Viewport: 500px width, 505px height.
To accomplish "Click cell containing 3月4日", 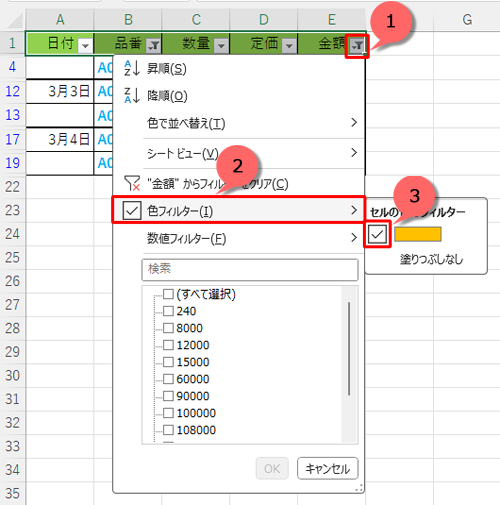I will click(x=60, y=139).
